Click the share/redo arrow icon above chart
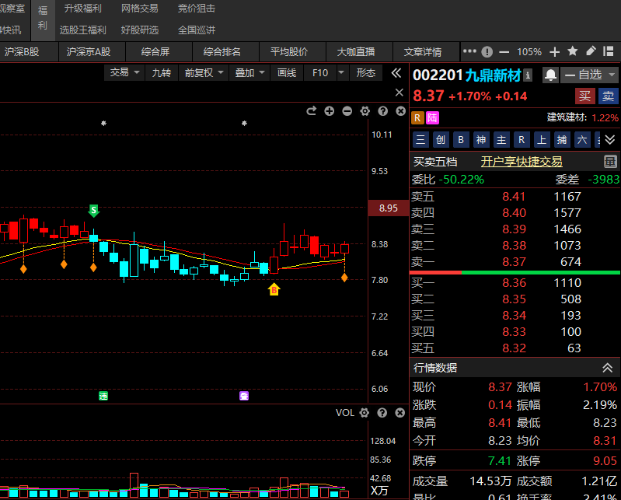Image resolution: width=621 pixels, height=500 pixels. point(311,111)
